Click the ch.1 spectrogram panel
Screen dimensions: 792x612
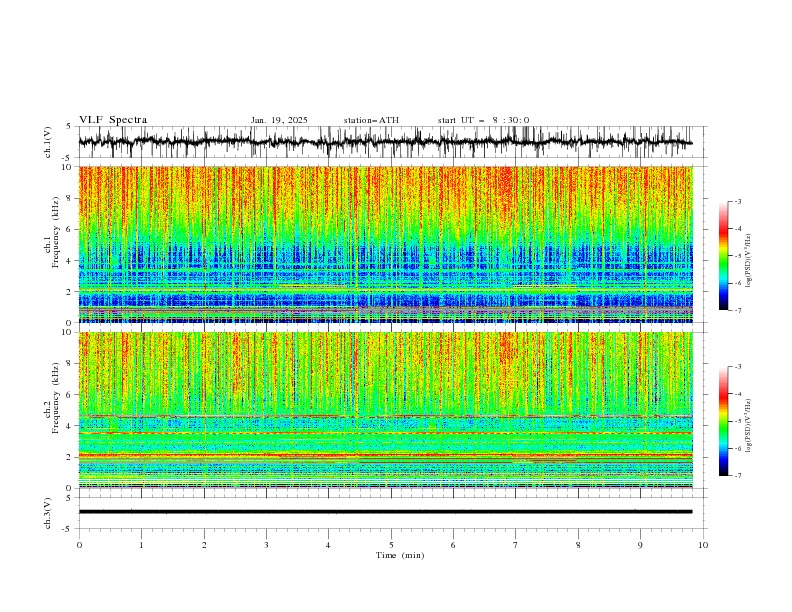tap(385, 244)
